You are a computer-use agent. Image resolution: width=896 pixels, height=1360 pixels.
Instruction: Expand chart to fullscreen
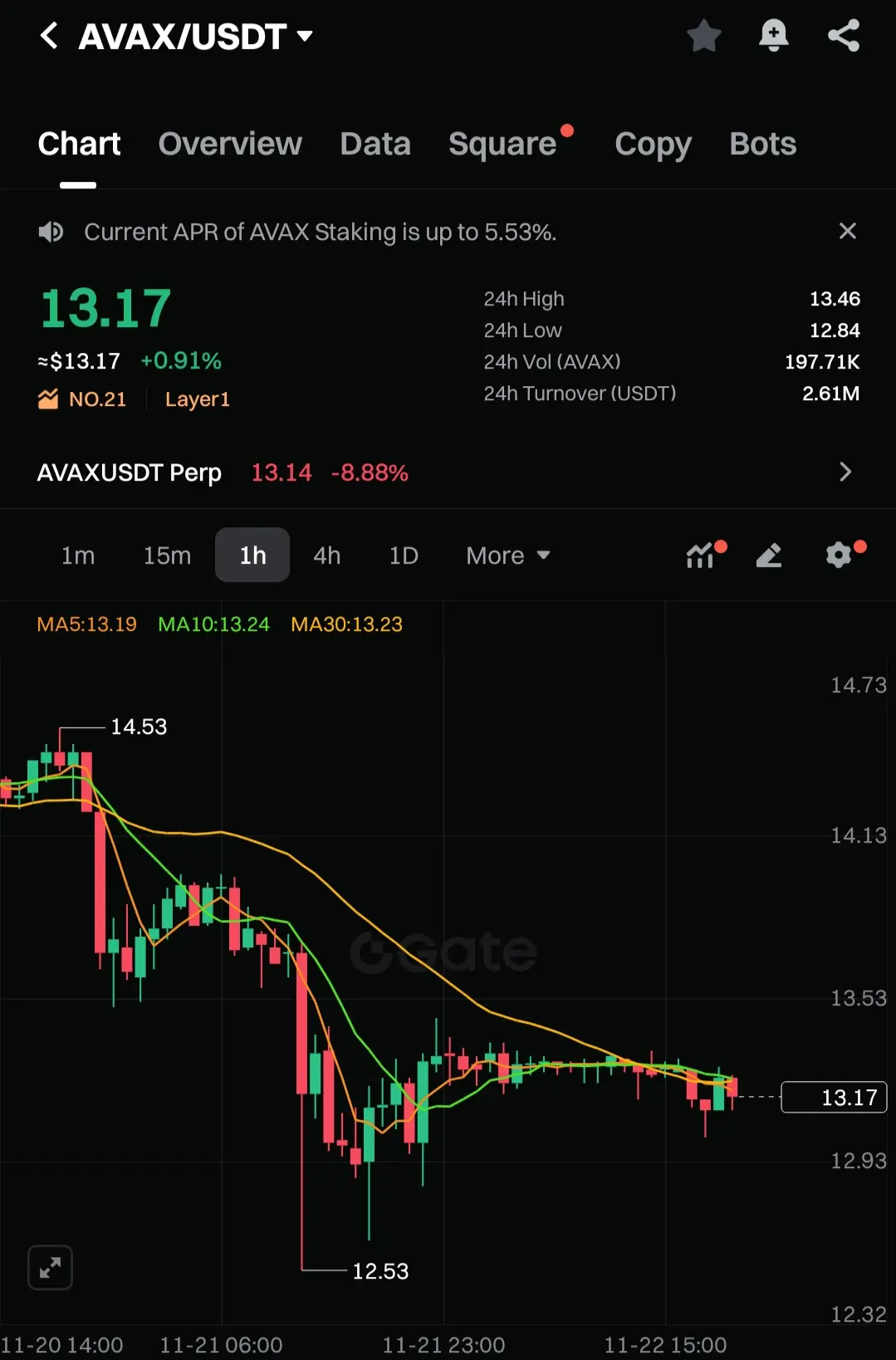tap(50, 1268)
